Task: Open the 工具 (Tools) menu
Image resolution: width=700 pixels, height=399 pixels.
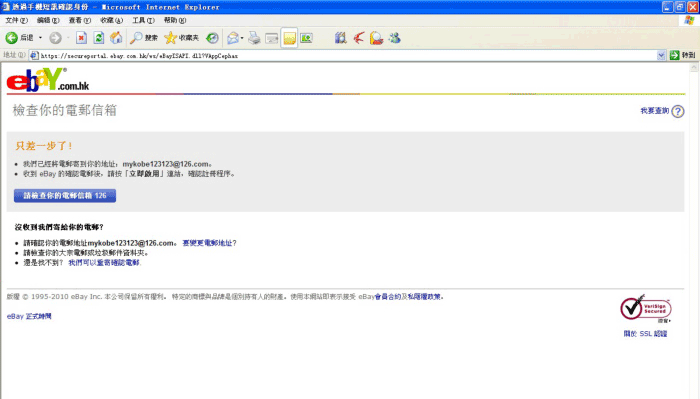Action: (143, 20)
